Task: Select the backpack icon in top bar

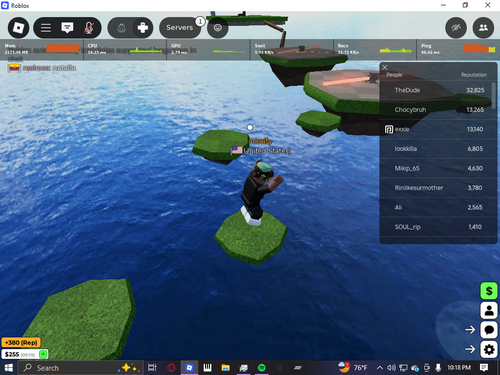Action: coord(121,28)
